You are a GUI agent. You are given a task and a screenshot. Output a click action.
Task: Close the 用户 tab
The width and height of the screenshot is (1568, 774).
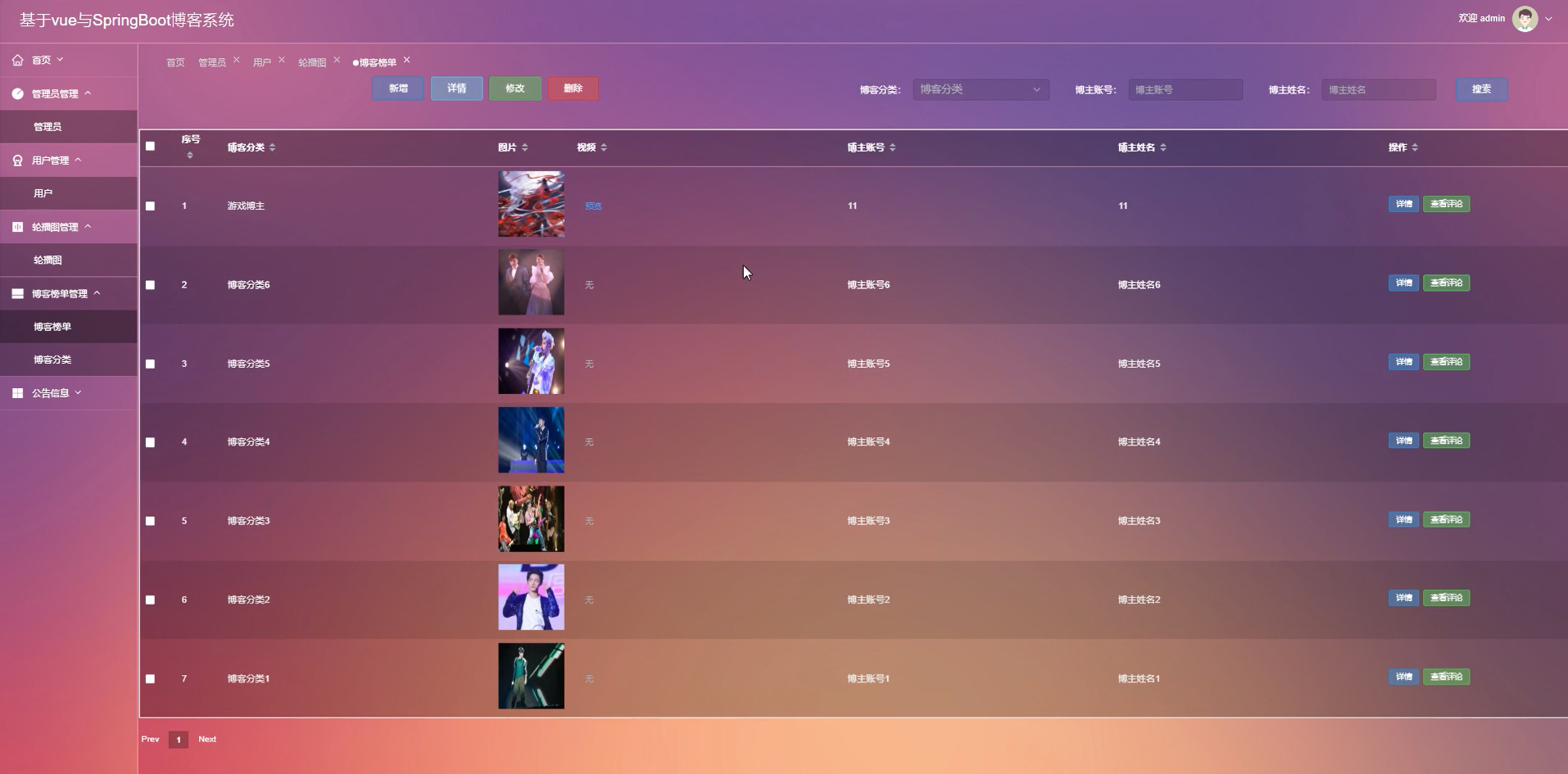(282, 60)
